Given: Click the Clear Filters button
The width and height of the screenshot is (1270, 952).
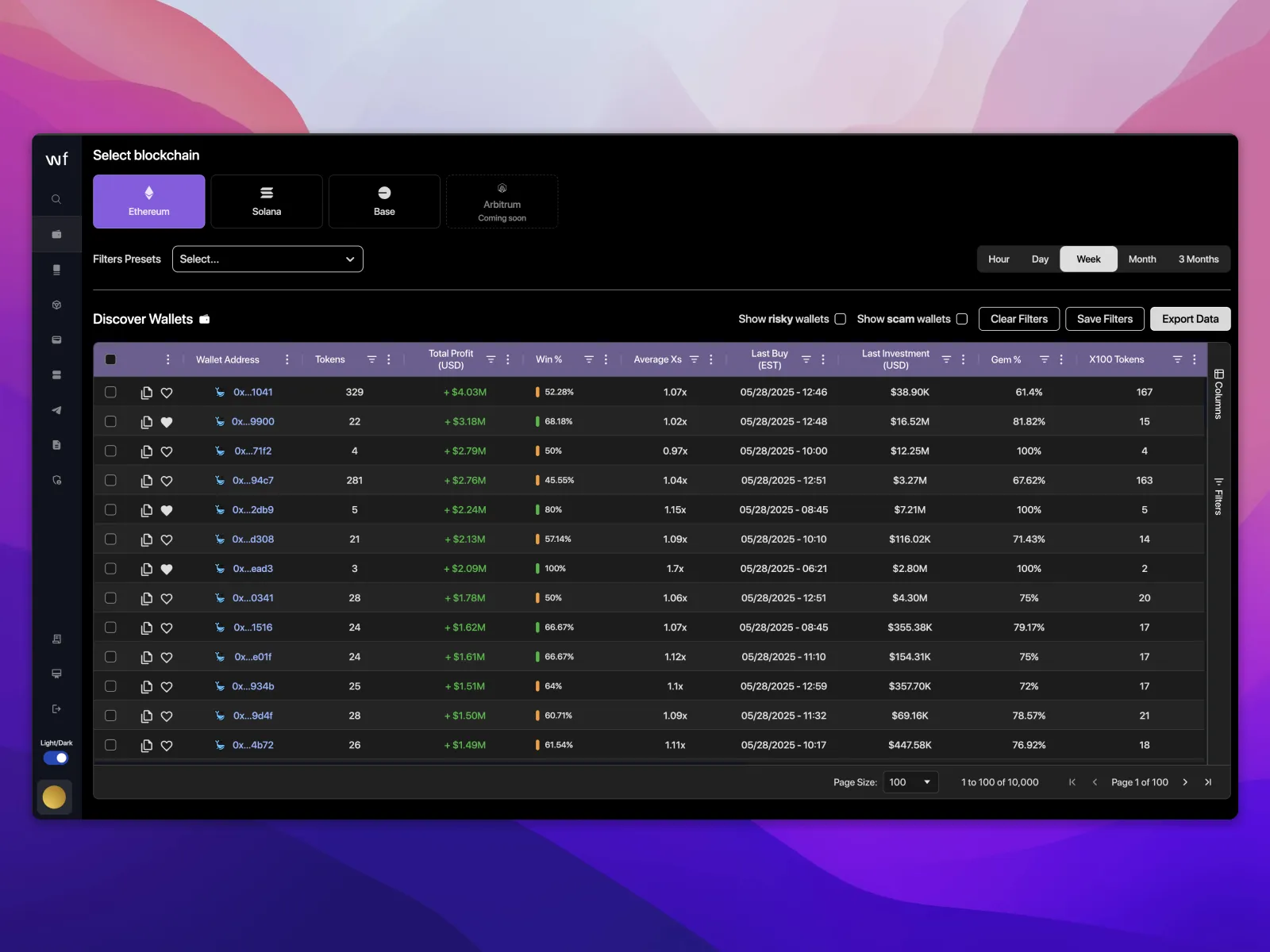Looking at the screenshot, I should pos(1018,319).
